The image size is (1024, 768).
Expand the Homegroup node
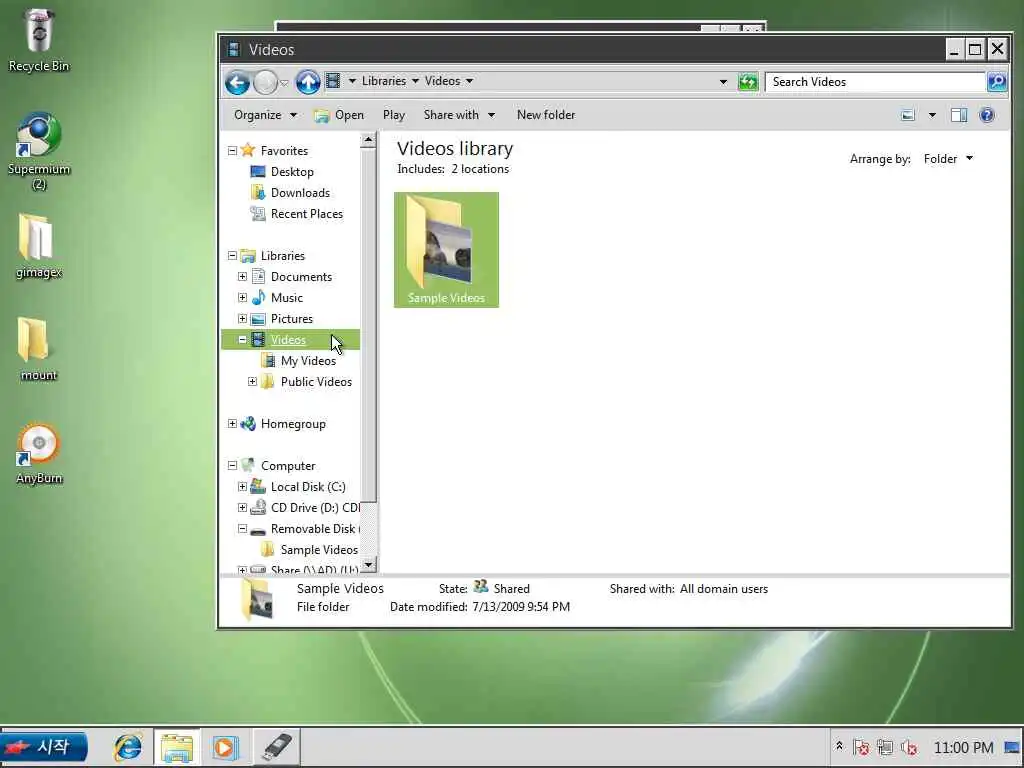[x=232, y=424]
